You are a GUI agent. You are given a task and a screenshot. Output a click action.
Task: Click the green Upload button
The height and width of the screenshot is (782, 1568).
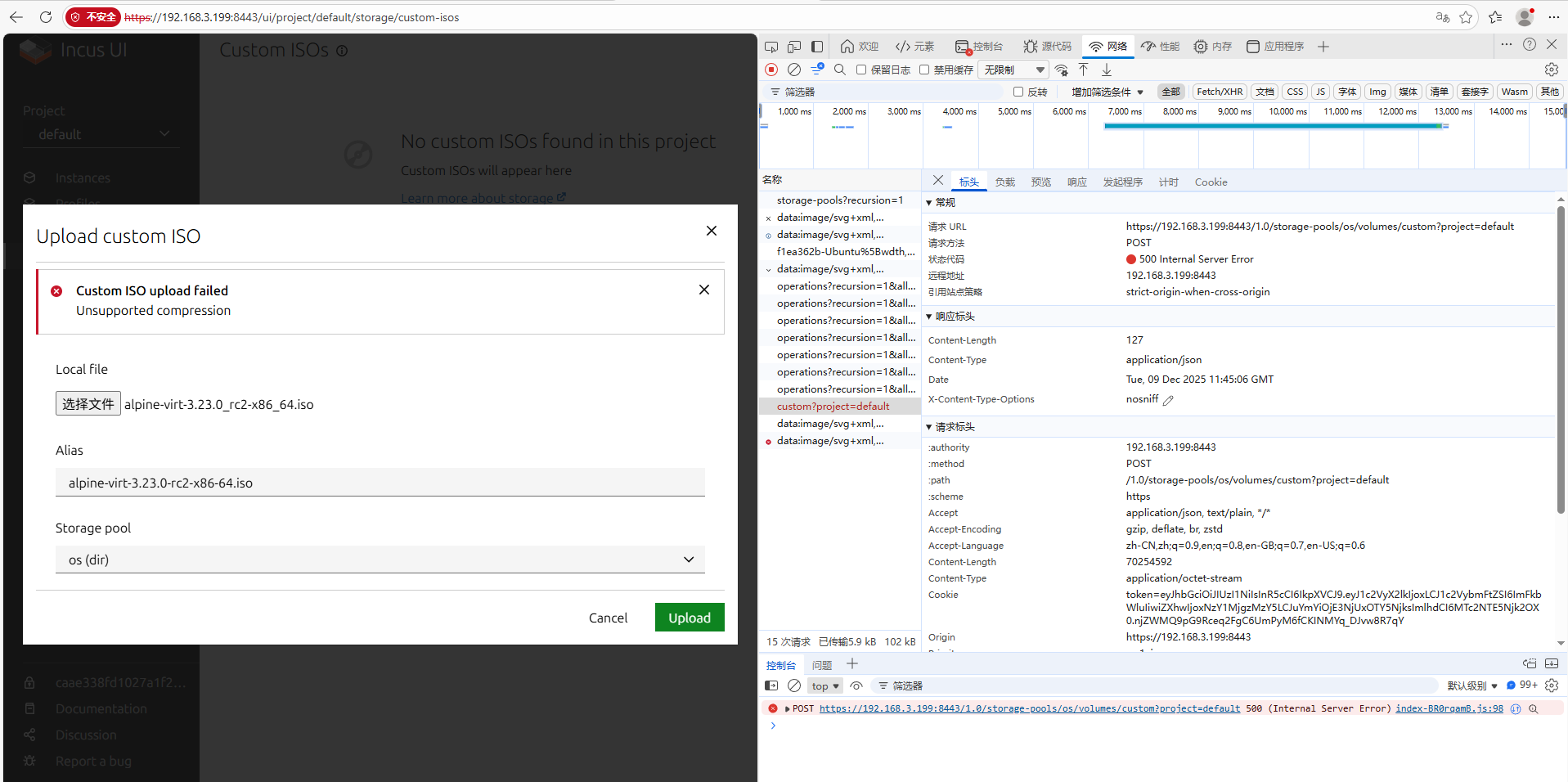(x=689, y=618)
